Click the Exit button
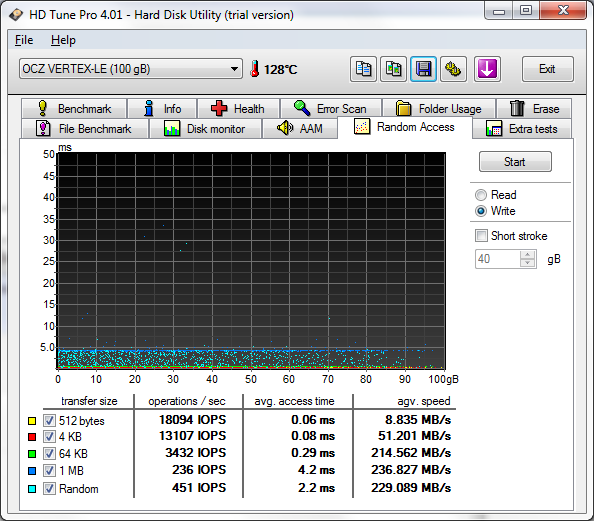This screenshot has width=594, height=521. coord(547,69)
